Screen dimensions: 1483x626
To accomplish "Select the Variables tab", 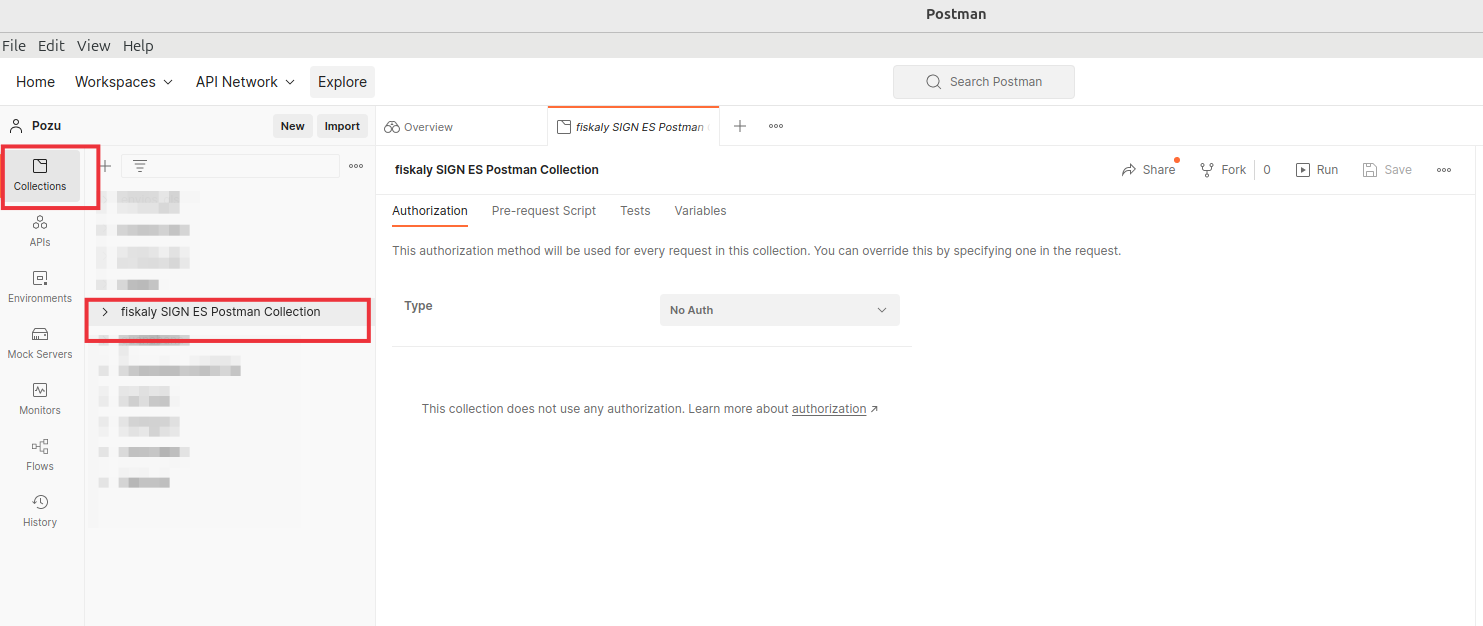I will [700, 211].
